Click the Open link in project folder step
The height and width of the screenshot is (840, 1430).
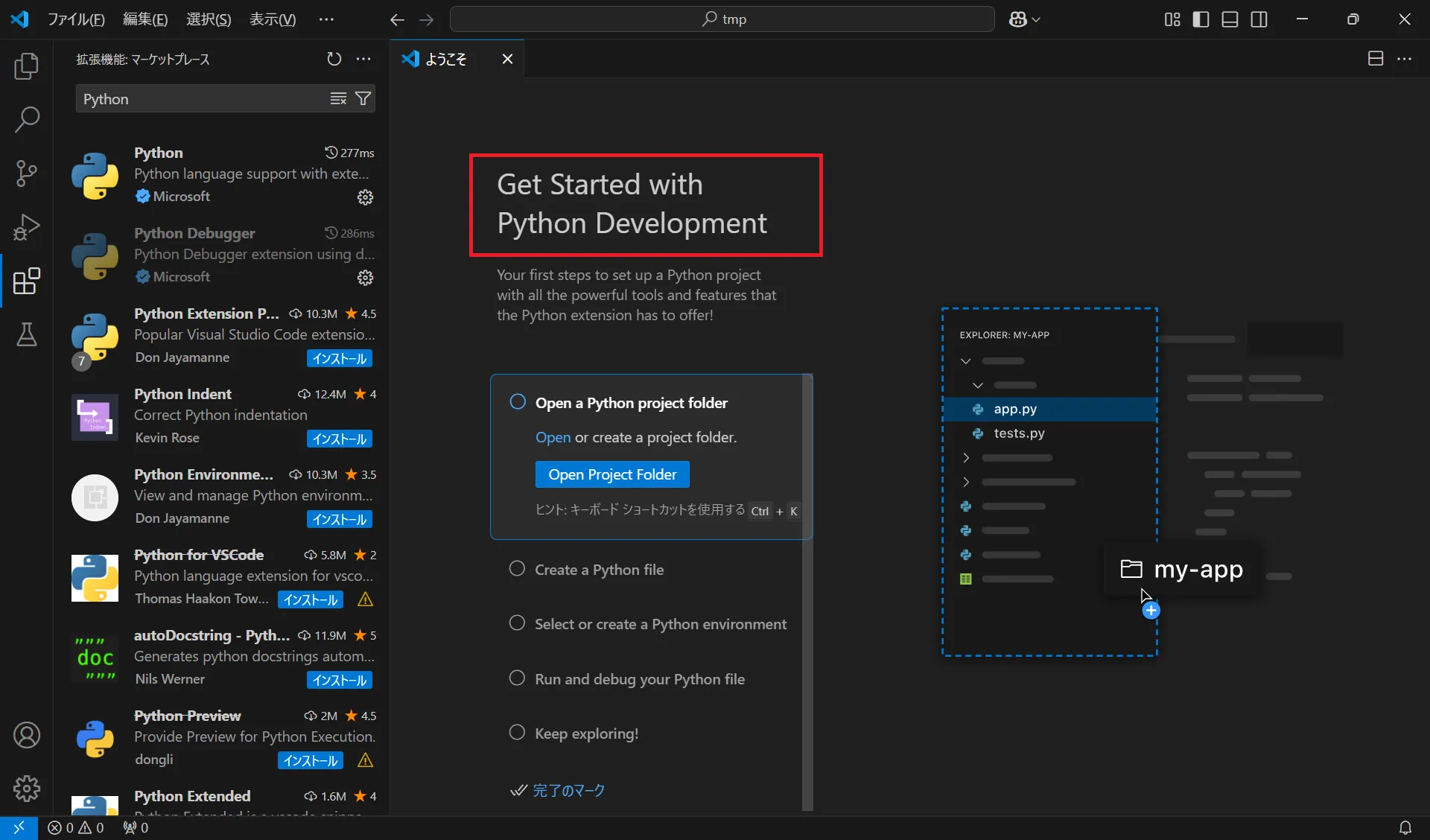(553, 437)
